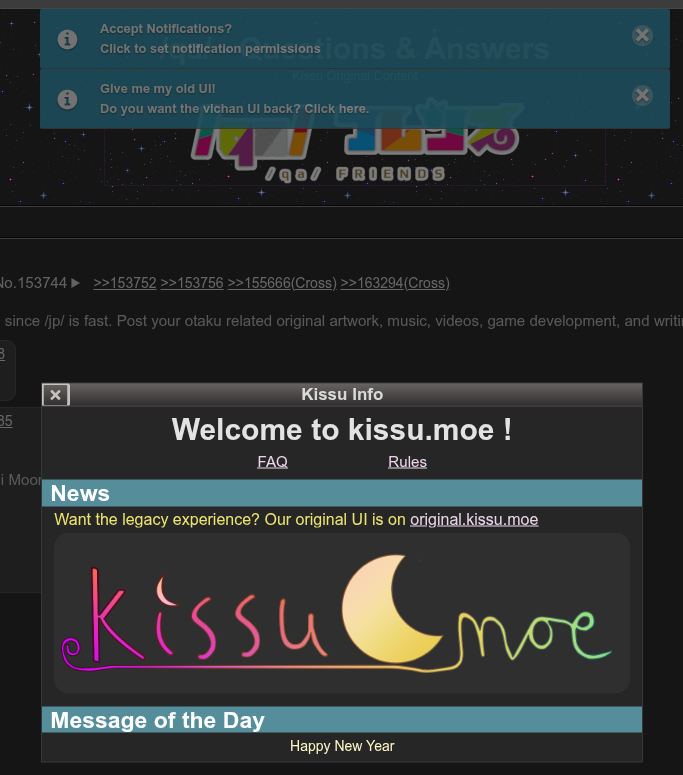Click 'Do you want the vichan UI back?' message
The image size is (683, 775).
tap(234, 109)
